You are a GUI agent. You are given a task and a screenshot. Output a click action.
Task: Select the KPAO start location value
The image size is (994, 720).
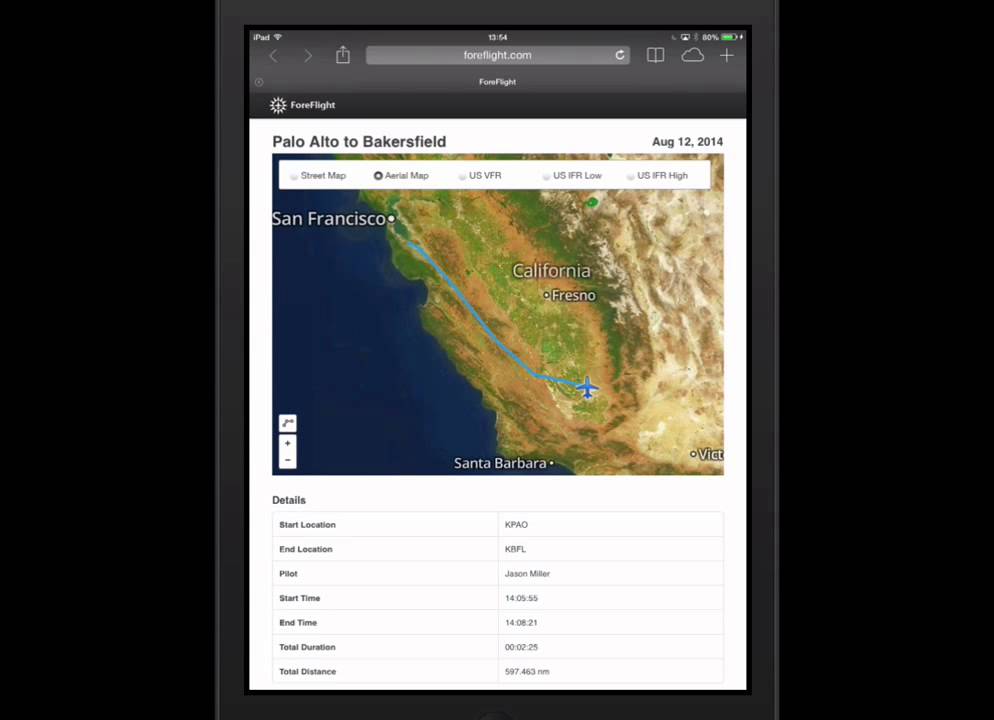[x=516, y=525]
